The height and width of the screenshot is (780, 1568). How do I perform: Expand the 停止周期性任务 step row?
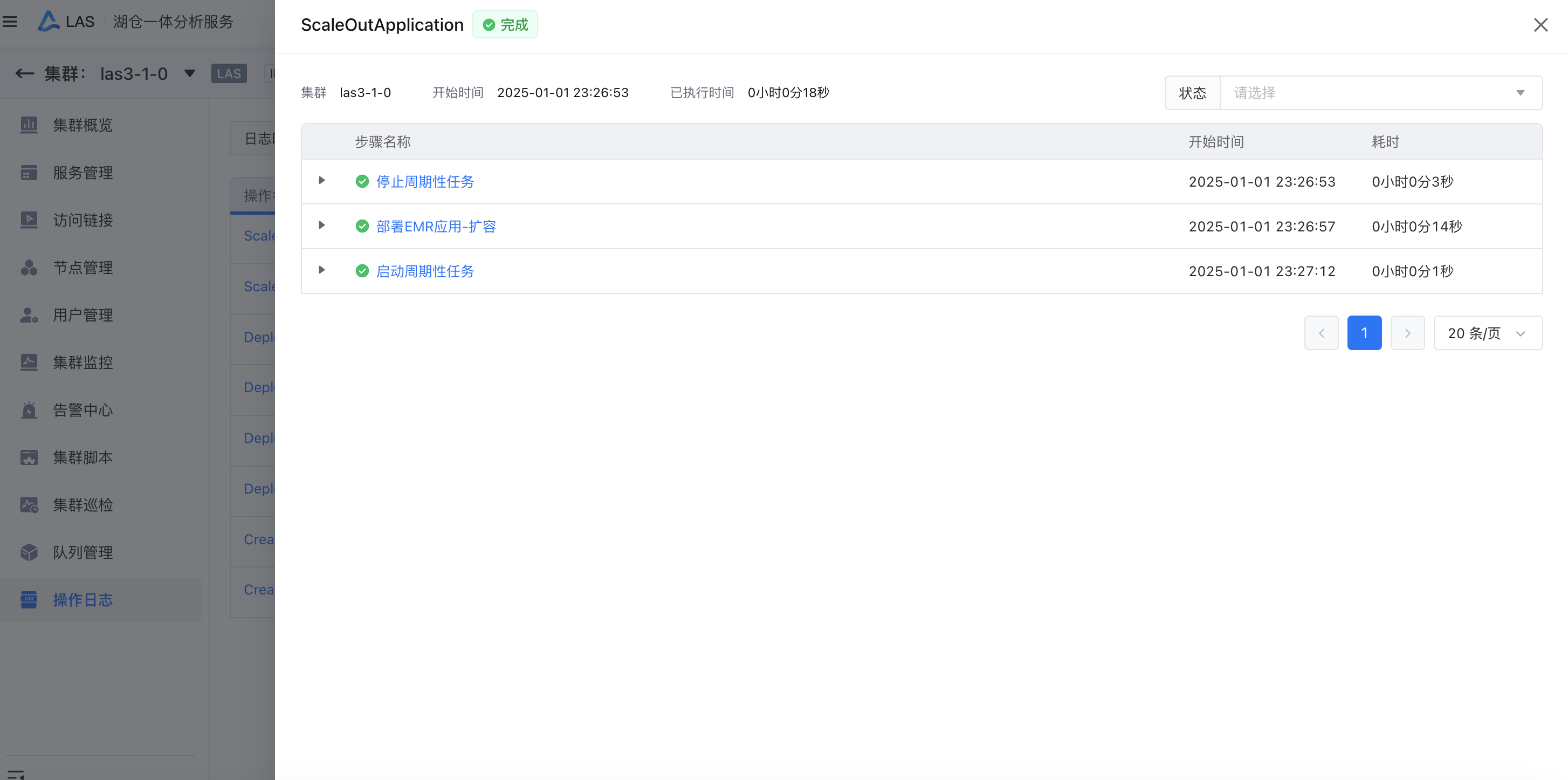tap(321, 181)
